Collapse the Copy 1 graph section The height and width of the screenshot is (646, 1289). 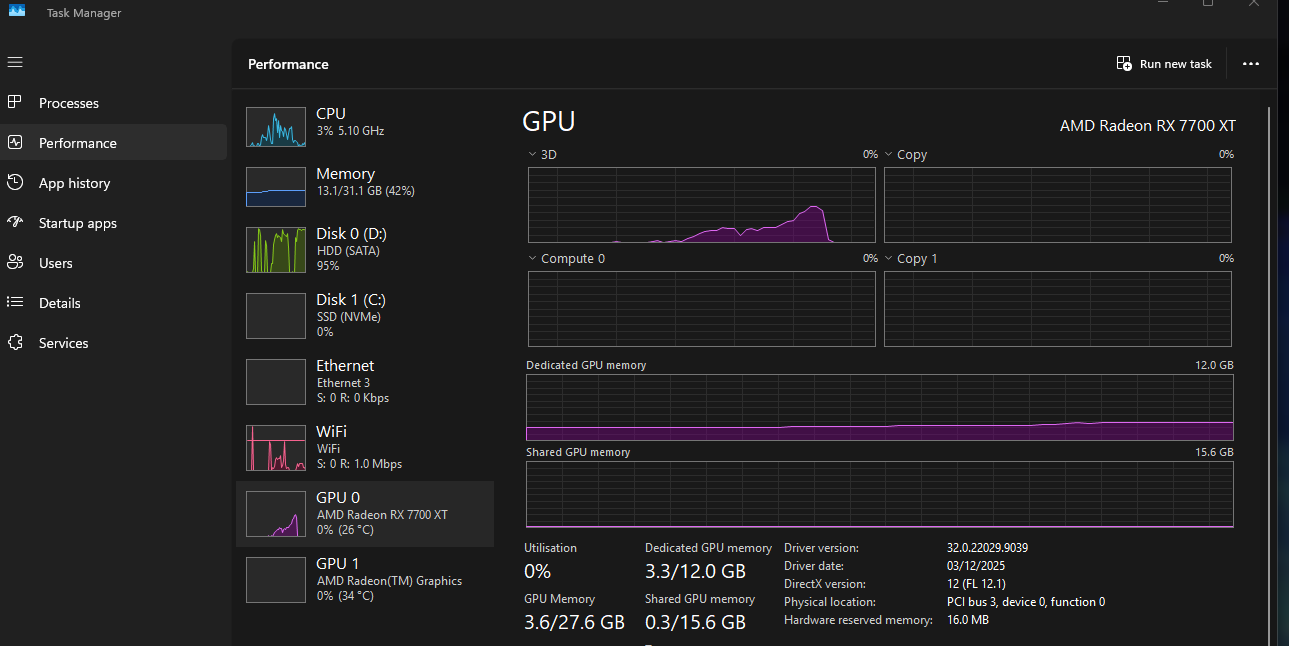coord(887,257)
